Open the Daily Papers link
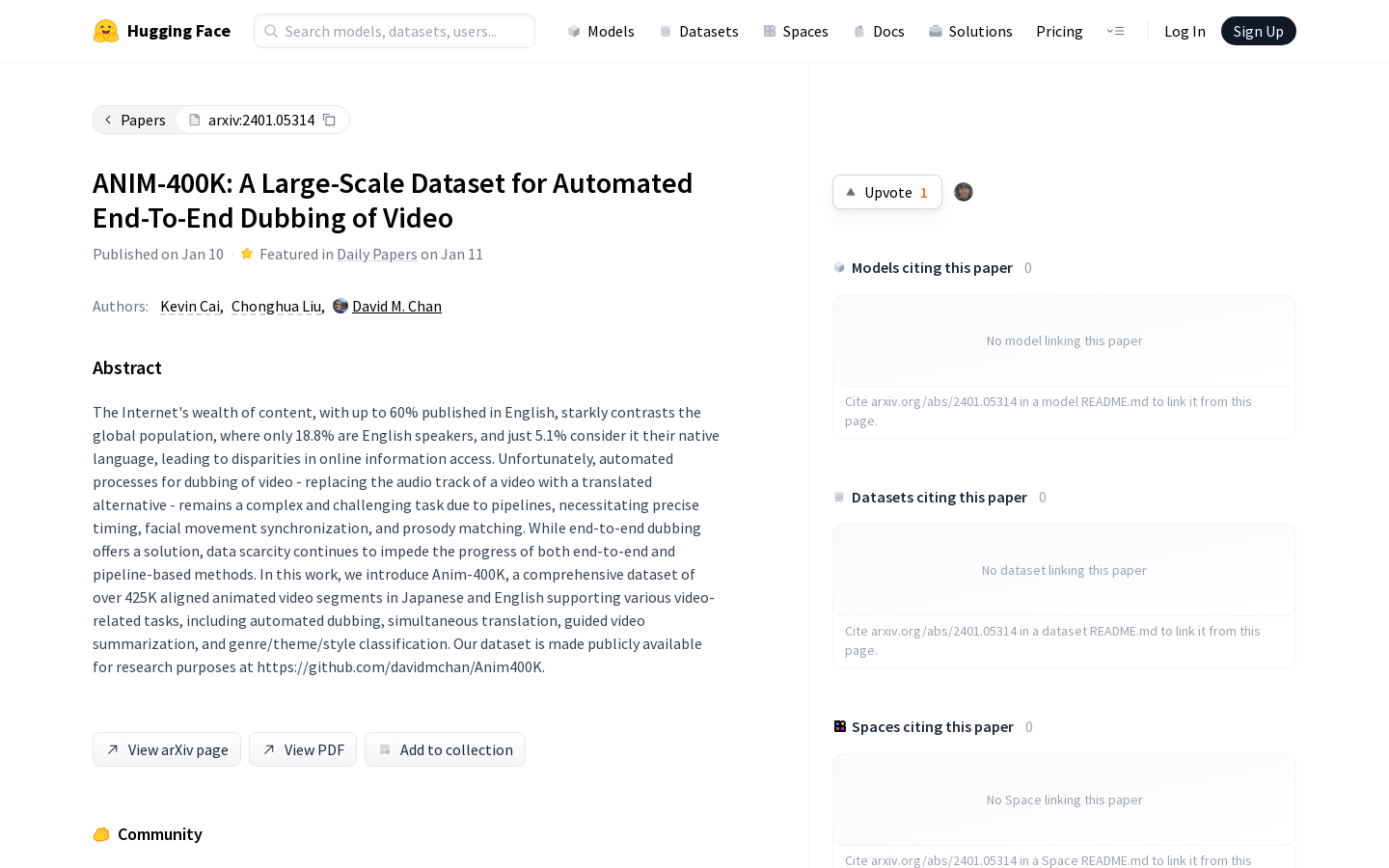This screenshot has width=1389, height=868. 377,254
